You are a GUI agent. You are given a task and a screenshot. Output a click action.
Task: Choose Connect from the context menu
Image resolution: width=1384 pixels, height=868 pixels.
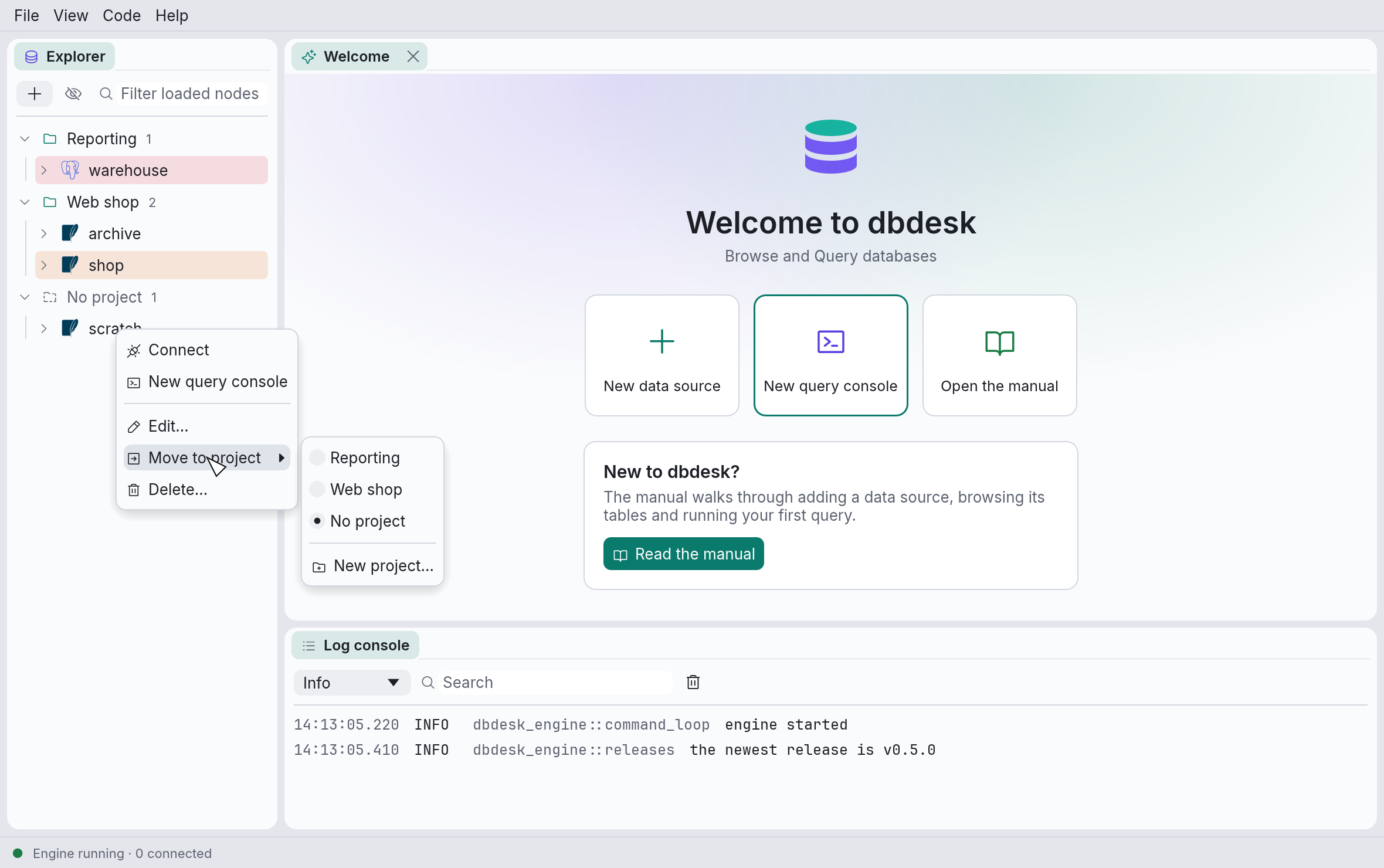point(207,350)
